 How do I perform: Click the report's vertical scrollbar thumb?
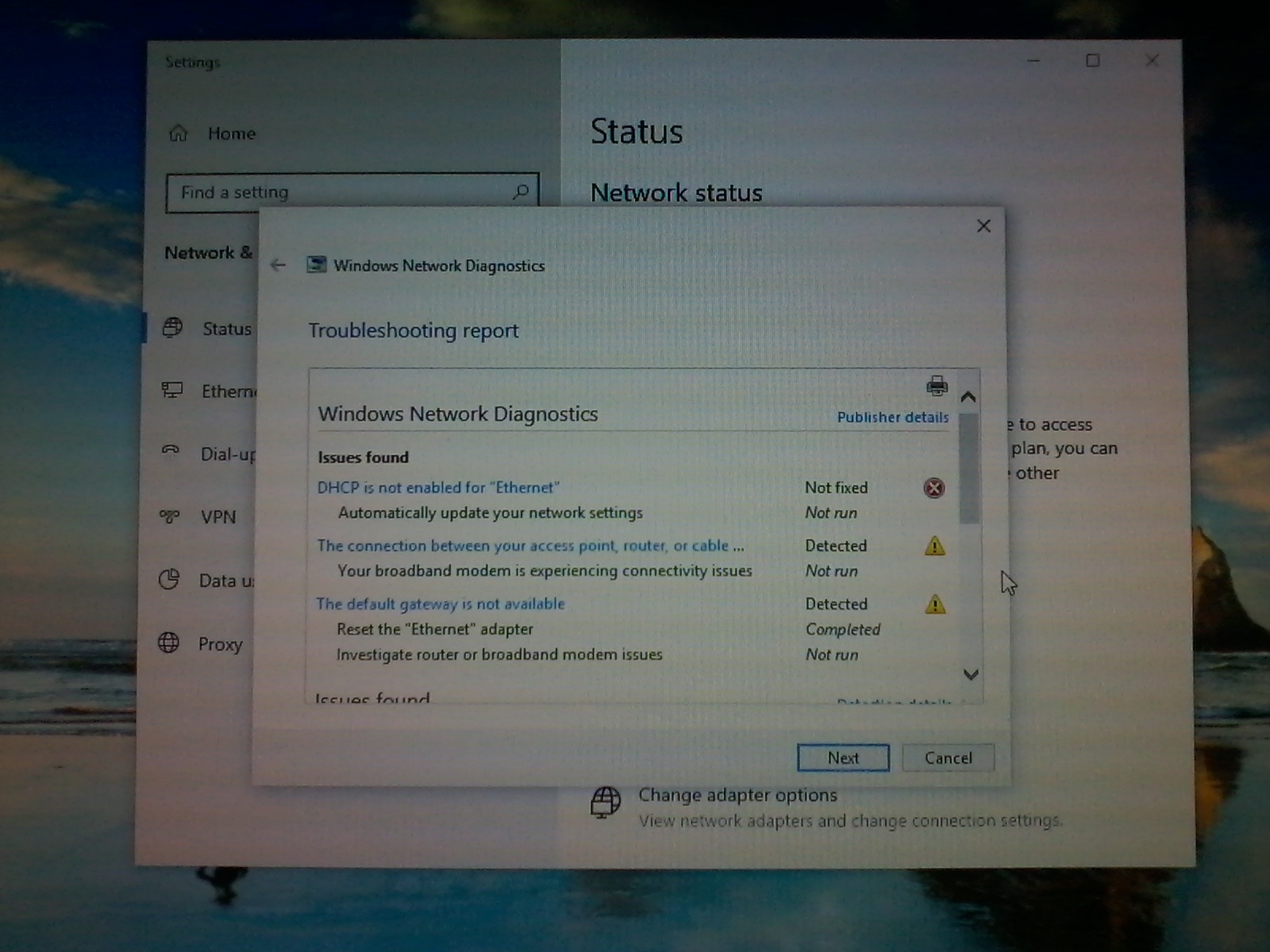pyautogui.click(x=969, y=468)
